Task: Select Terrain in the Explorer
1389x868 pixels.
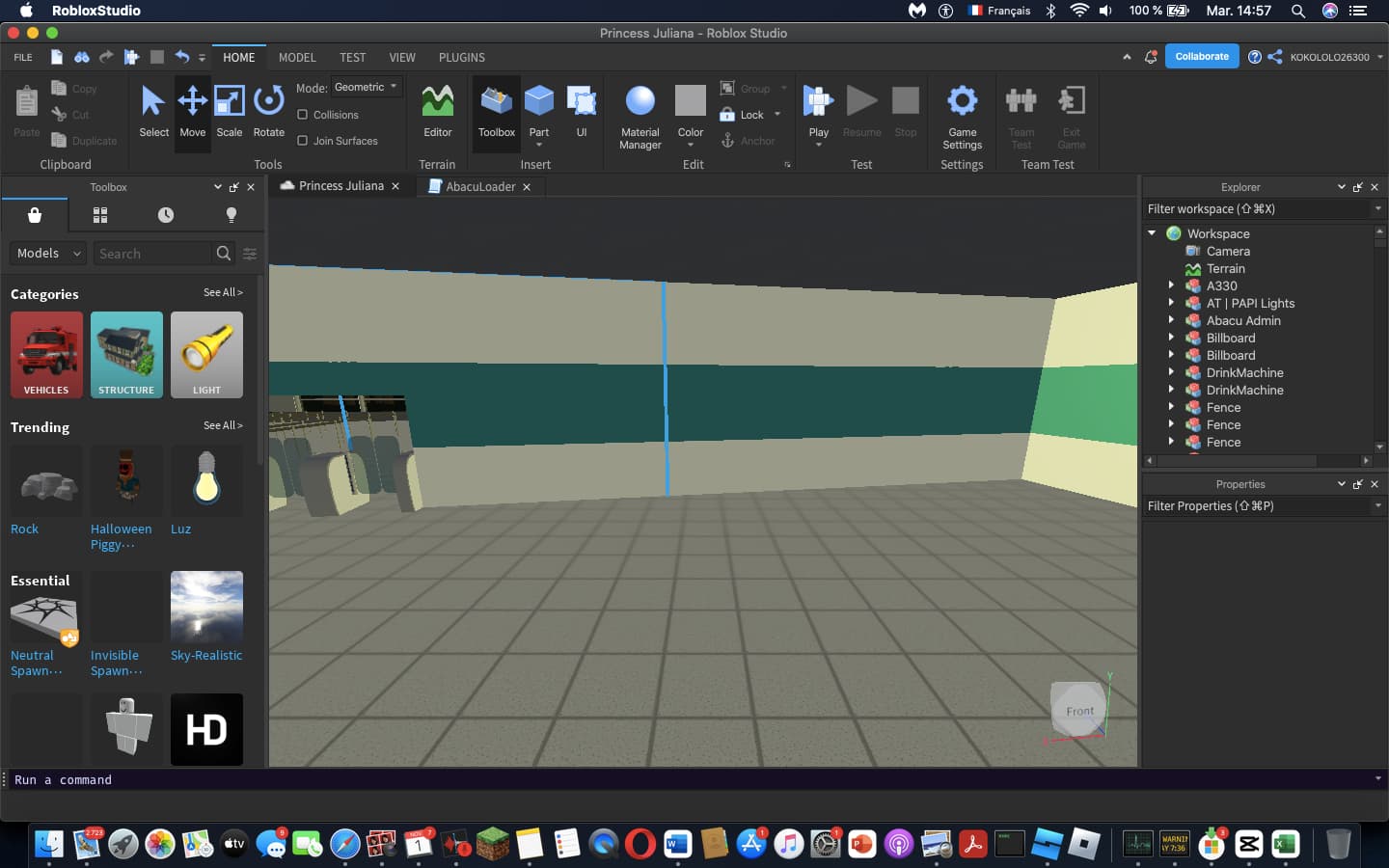Action: (x=1225, y=269)
